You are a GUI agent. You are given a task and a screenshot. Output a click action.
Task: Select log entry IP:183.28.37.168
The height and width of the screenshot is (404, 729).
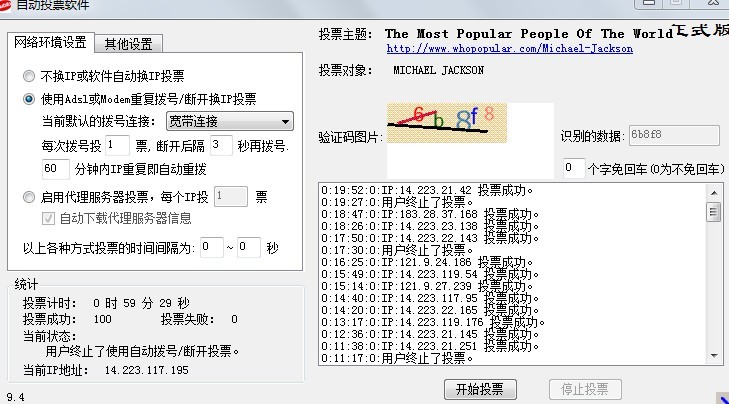tap(430, 214)
